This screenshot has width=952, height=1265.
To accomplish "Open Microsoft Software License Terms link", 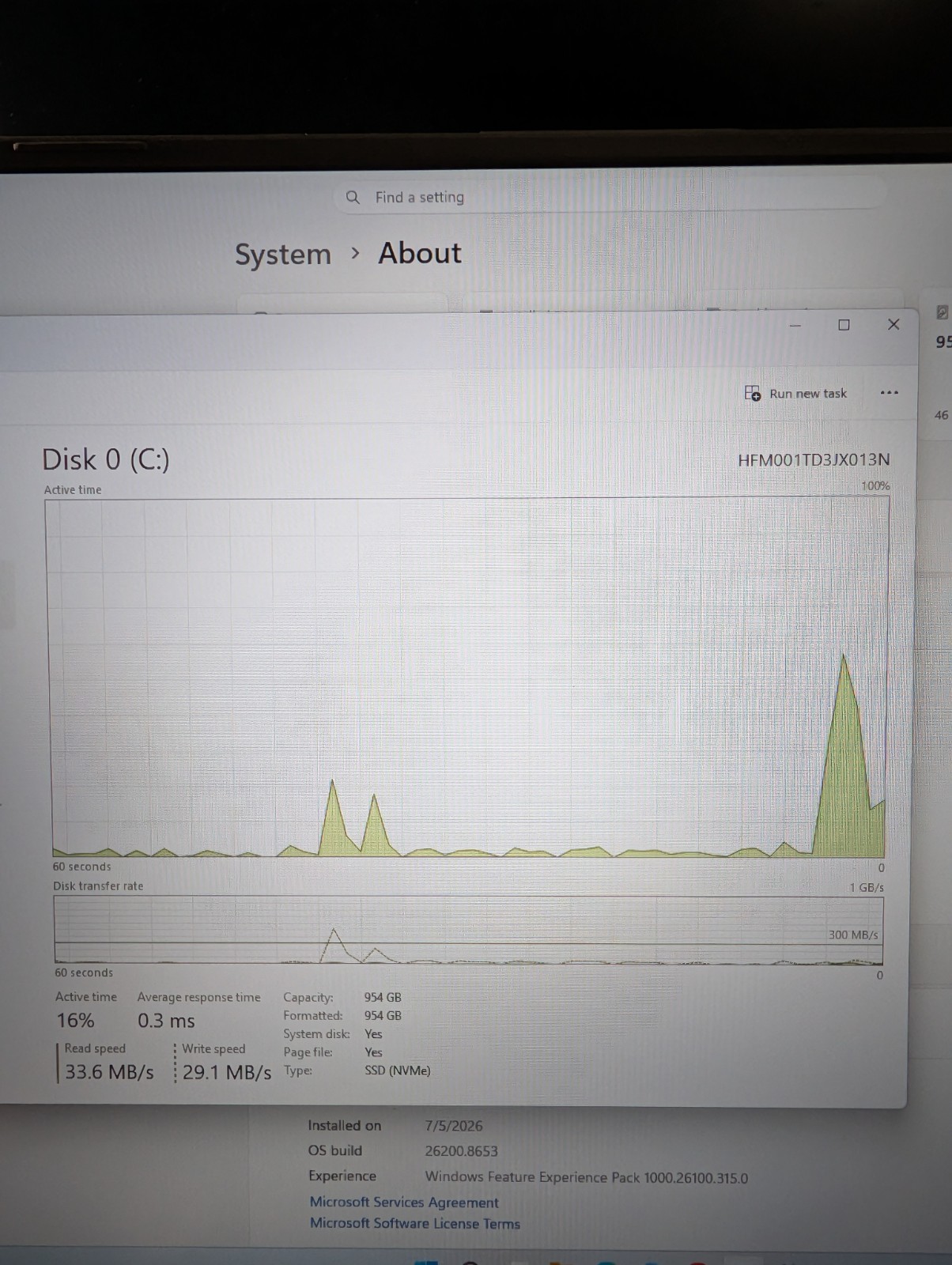I will (x=414, y=1223).
